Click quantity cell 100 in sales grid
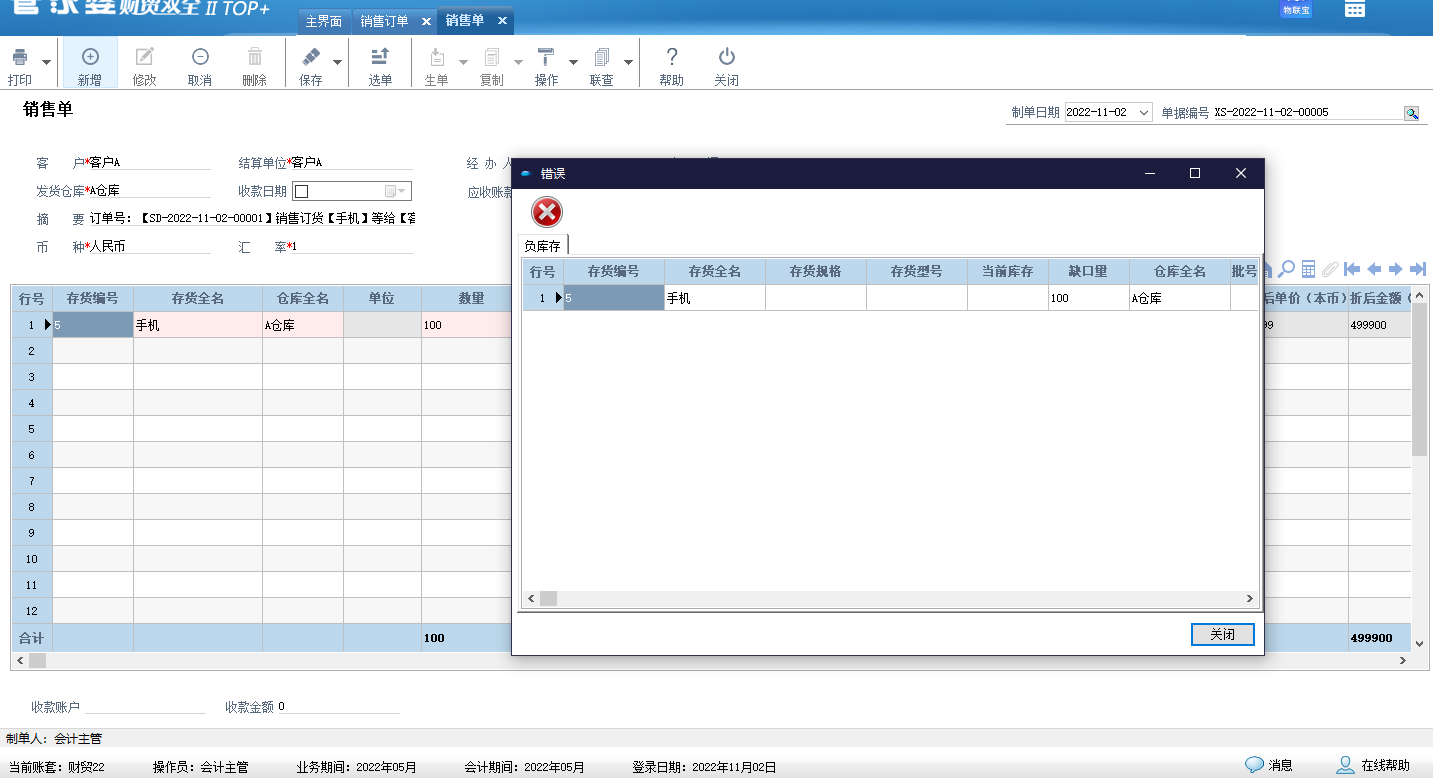Screen dimensions: 1433x778 coord(467,325)
